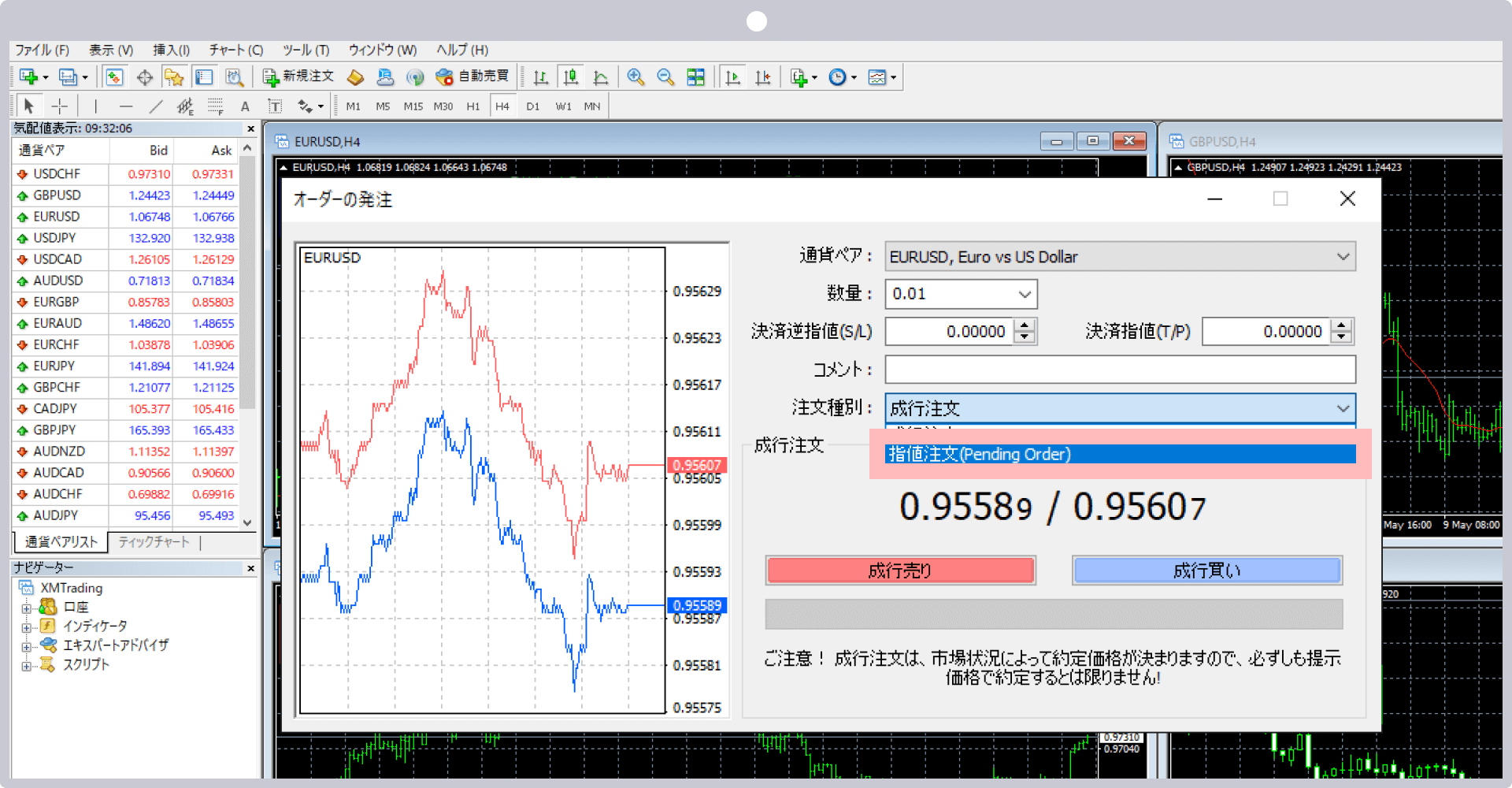Switch to ティックチャート tab
1512x788 pixels.
pos(154,542)
